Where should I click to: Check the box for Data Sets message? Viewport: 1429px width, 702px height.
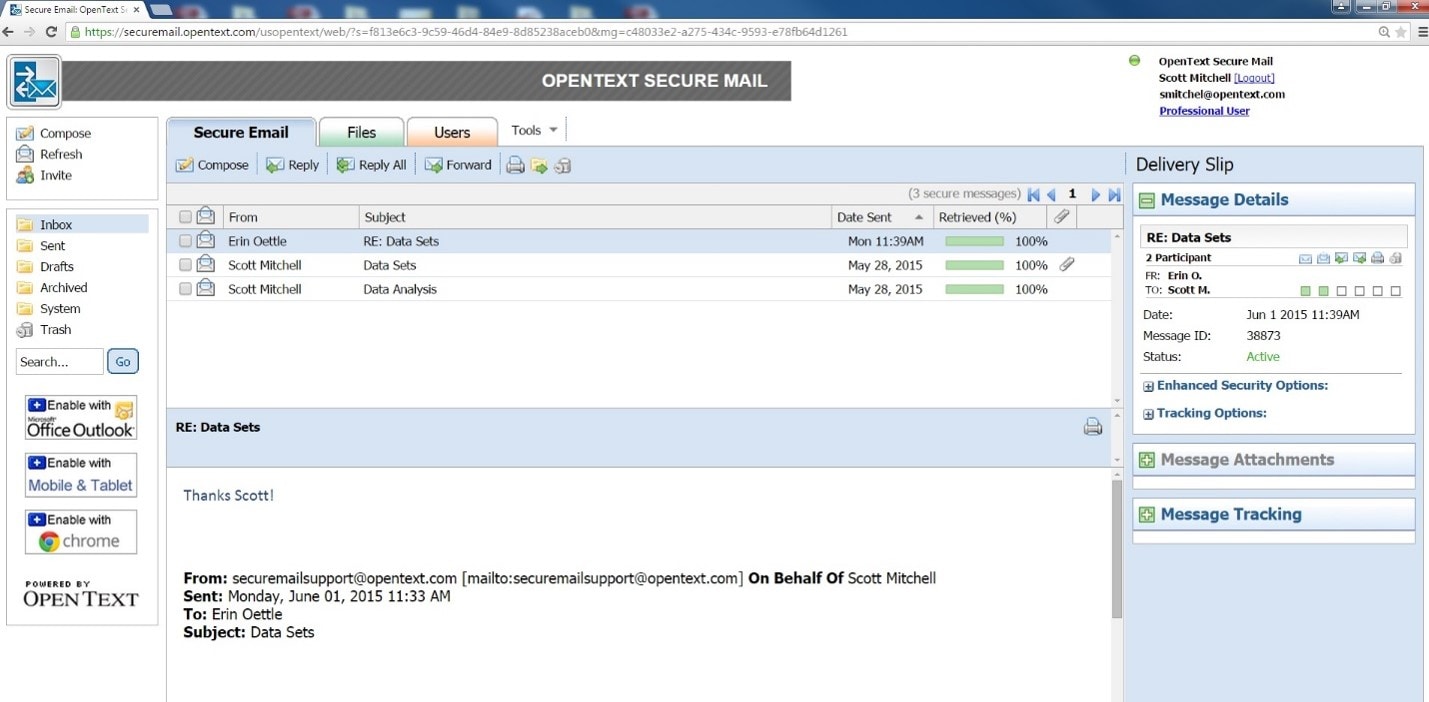pyautogui.click(x=185, y=265)
